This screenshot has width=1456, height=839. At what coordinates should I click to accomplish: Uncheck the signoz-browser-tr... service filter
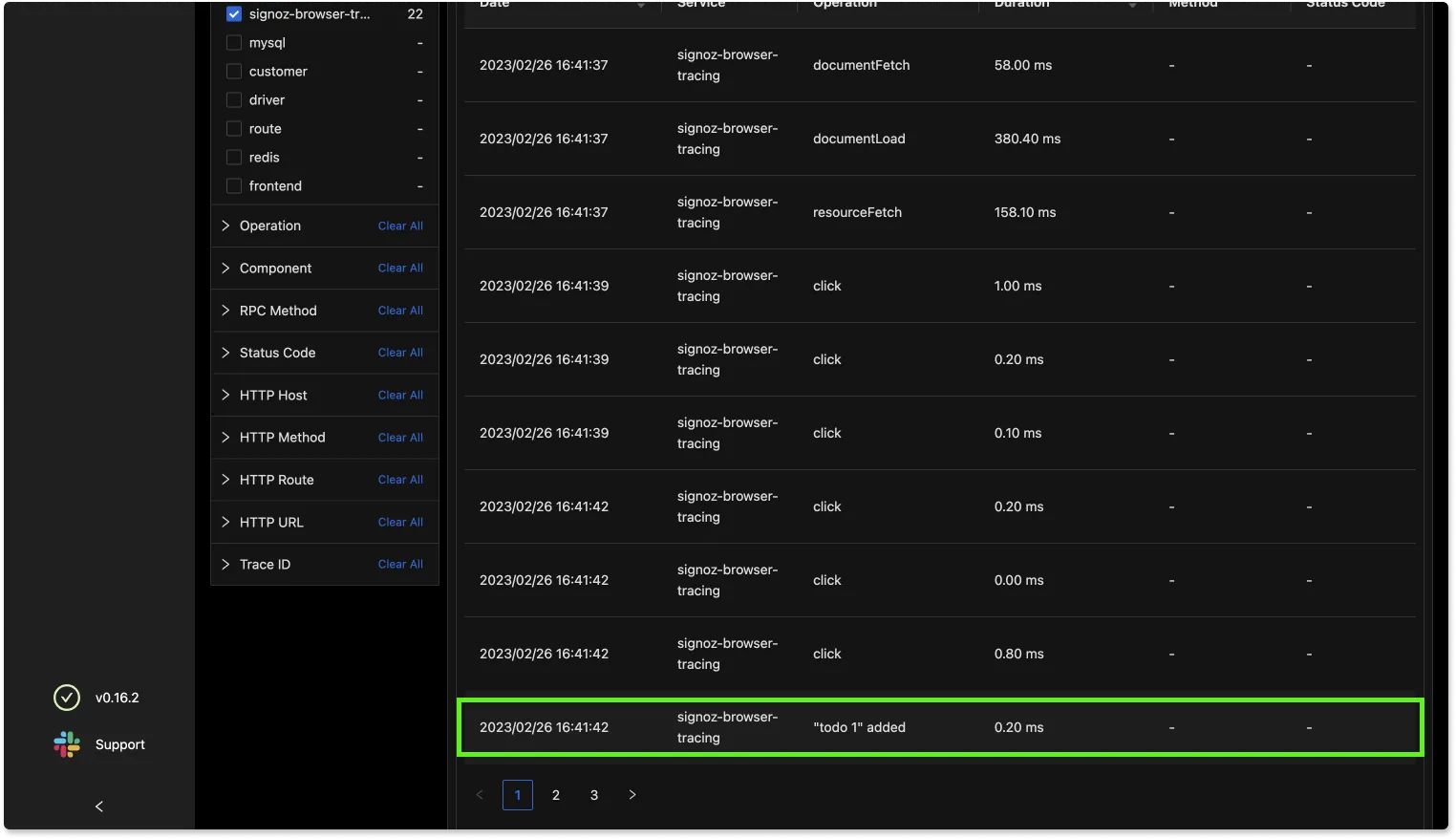[x=234, y=14]
